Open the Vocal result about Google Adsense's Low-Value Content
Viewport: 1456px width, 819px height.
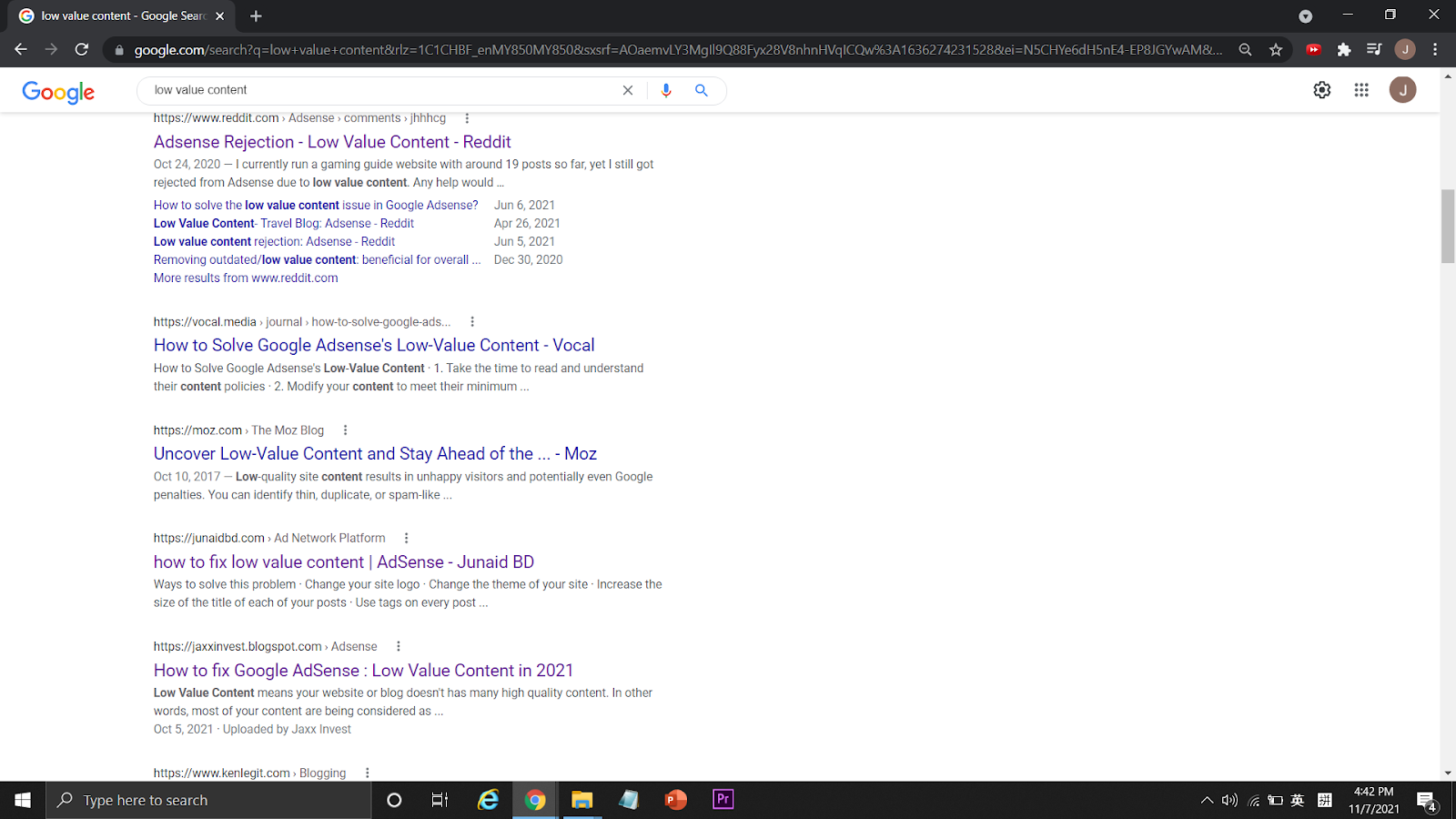click(374, 346)
